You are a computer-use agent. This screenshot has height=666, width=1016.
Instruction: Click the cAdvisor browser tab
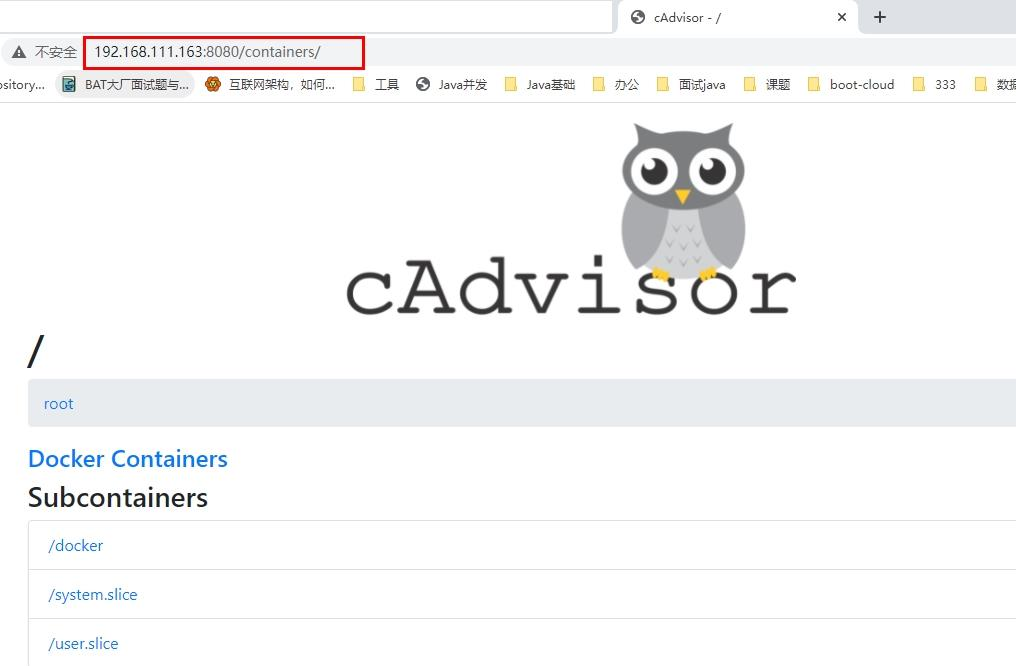click(x=737, y=17)
